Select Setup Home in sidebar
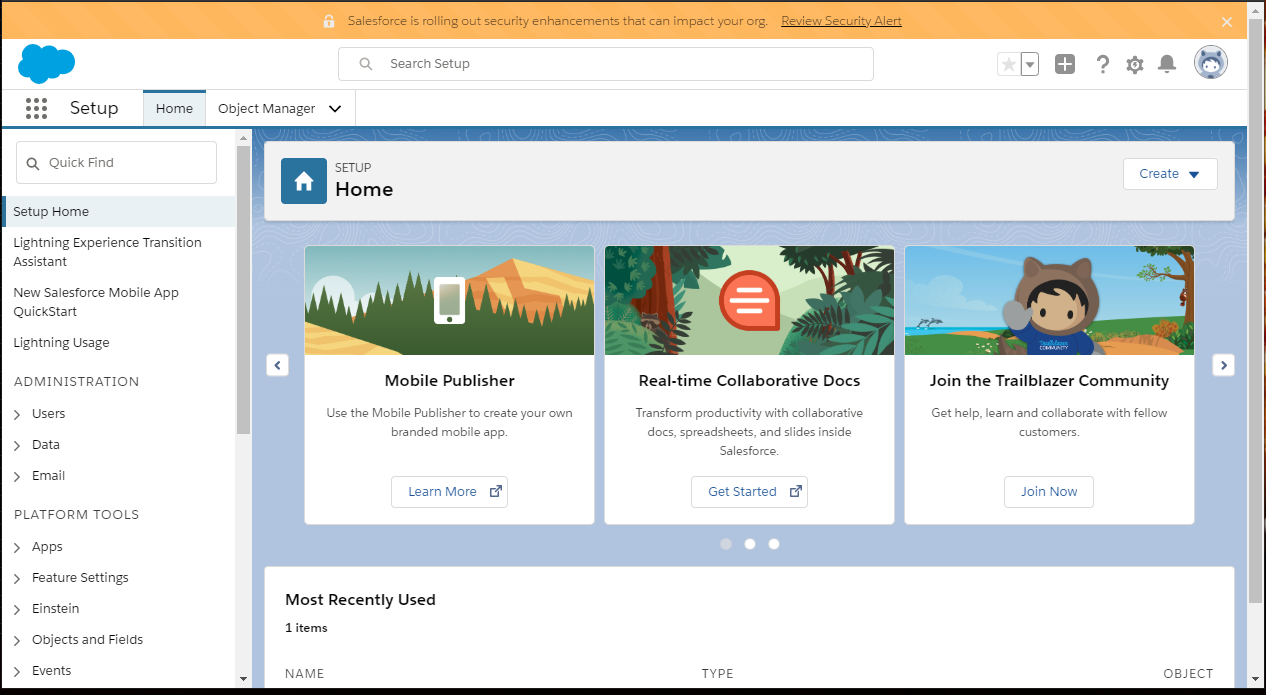The image size is (1266, 695). [x=119, y=212]
